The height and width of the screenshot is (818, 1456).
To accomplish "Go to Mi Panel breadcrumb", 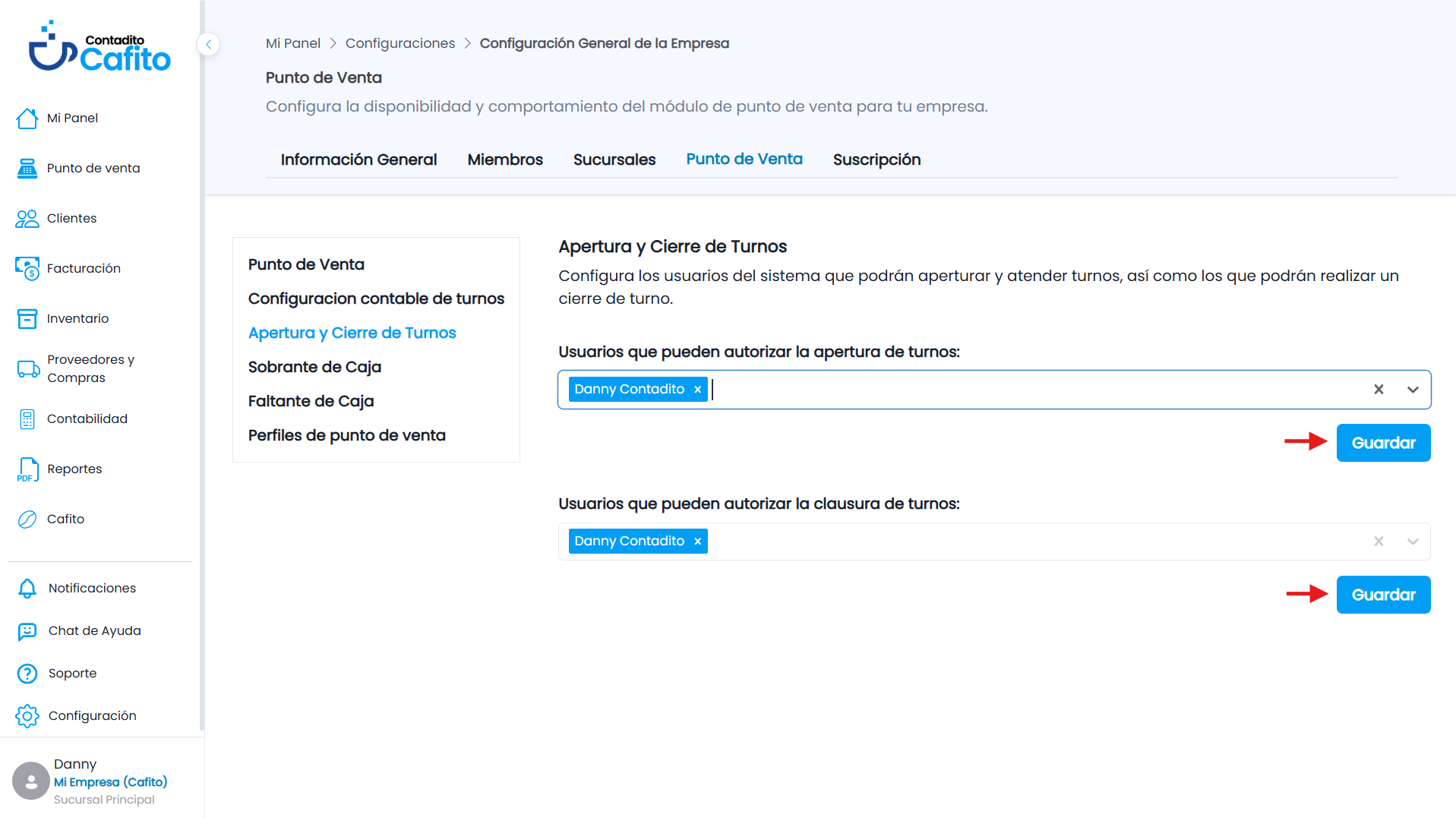I will pyautogui.click(x=293, y=43).
